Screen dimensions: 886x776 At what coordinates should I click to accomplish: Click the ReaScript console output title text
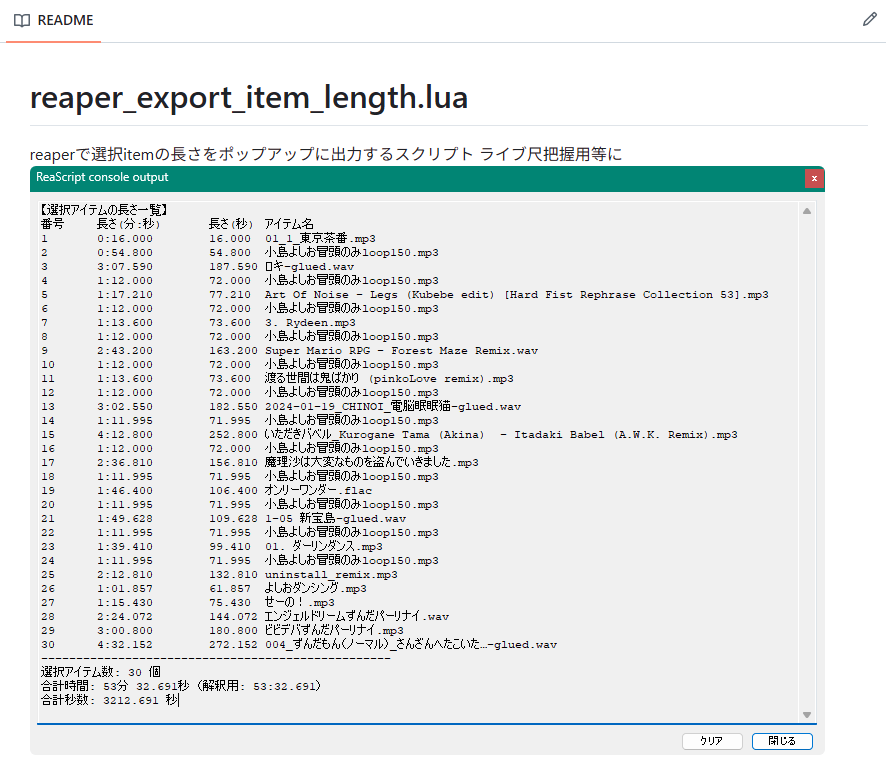102,177
